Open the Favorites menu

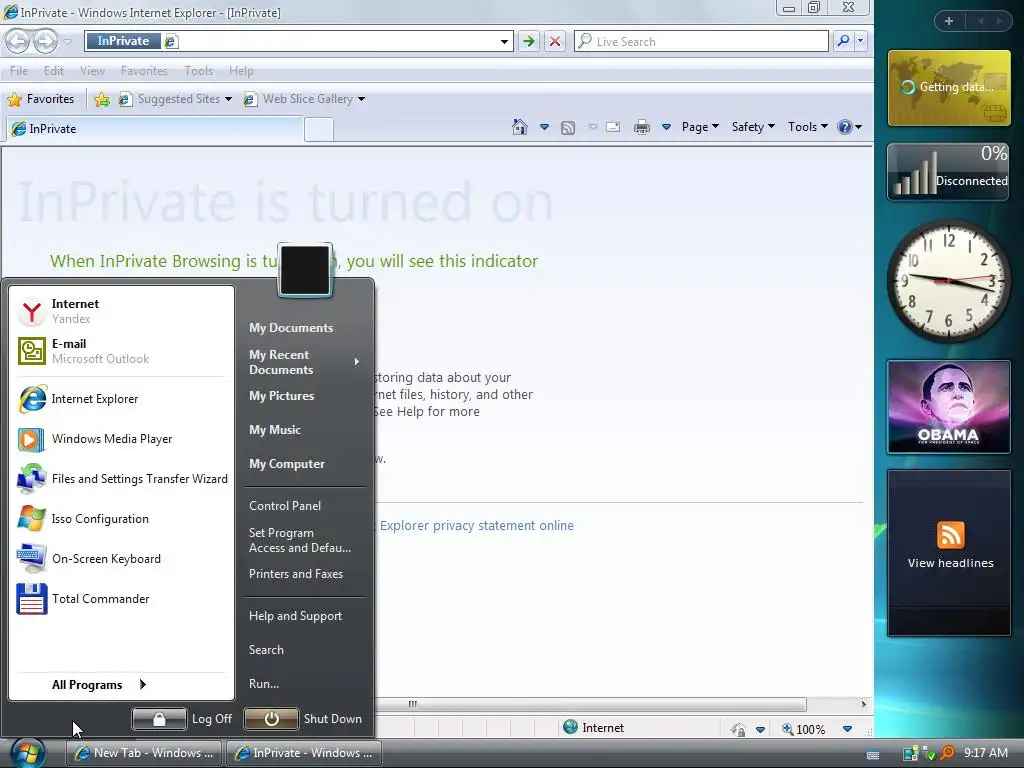pos(144,71)
